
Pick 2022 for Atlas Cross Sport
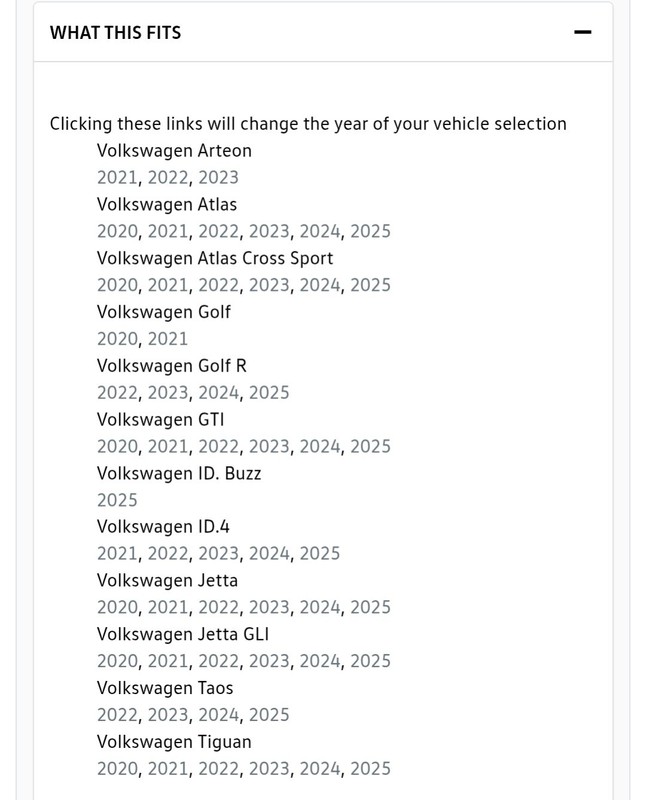click(218, 285)
